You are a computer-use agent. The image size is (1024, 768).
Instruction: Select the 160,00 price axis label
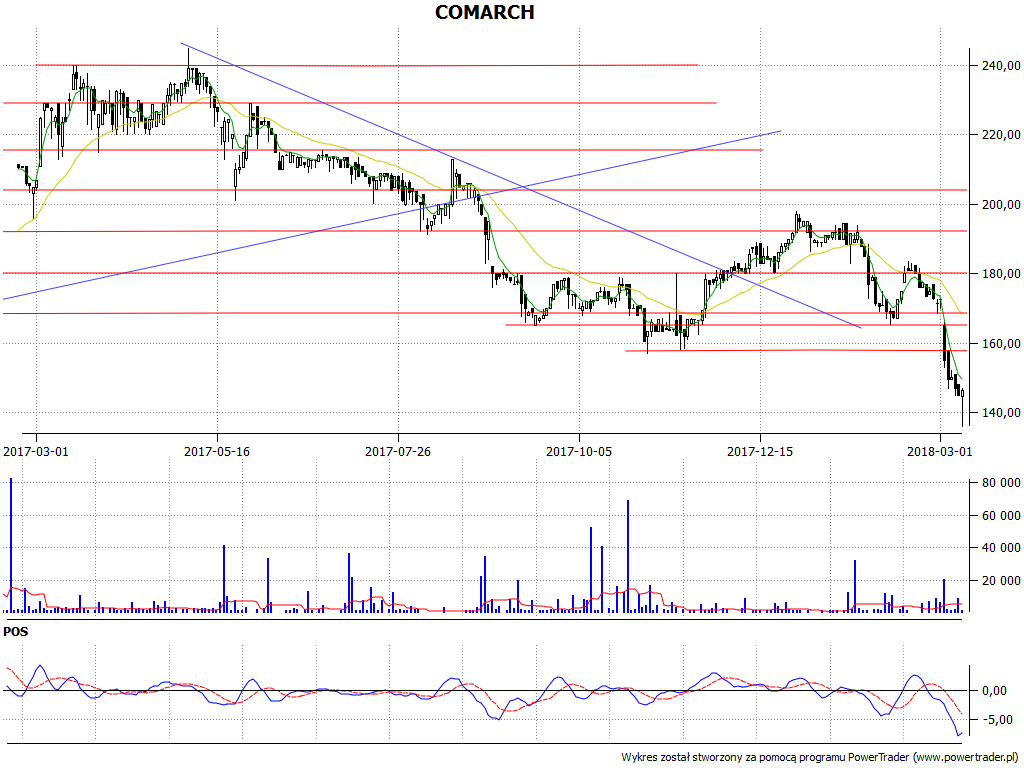coord(1001,344)
